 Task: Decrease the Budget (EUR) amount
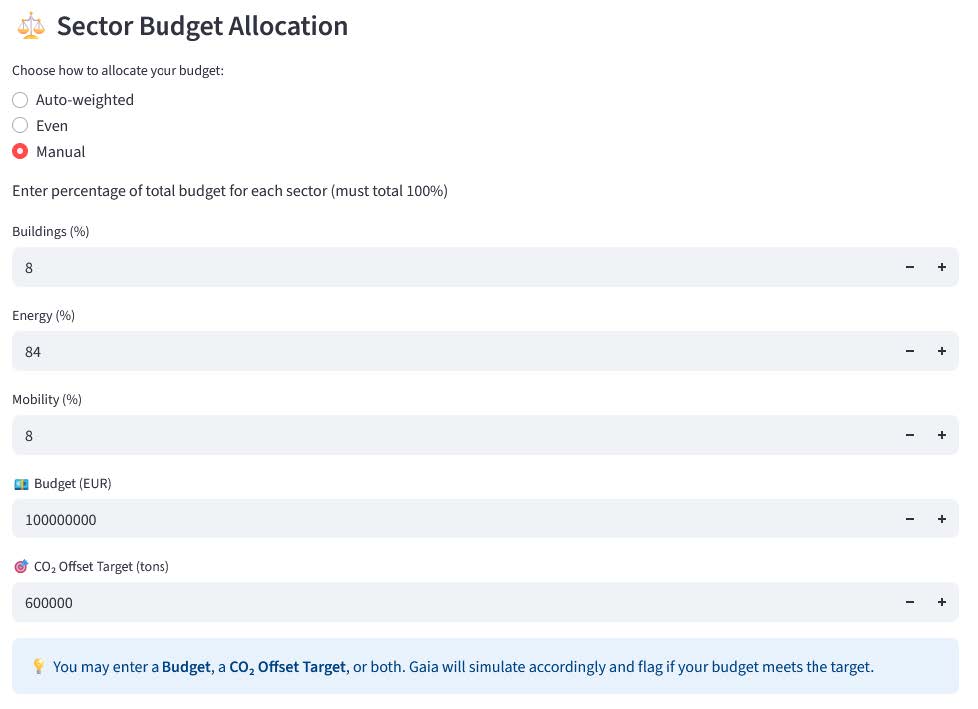[910, 519]
